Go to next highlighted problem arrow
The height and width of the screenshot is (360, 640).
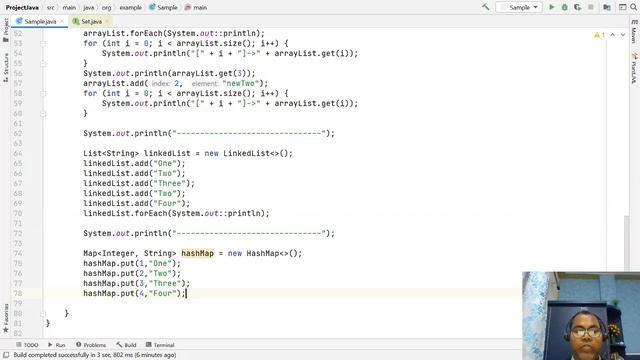pyautogui.click(x=623, y=35)
